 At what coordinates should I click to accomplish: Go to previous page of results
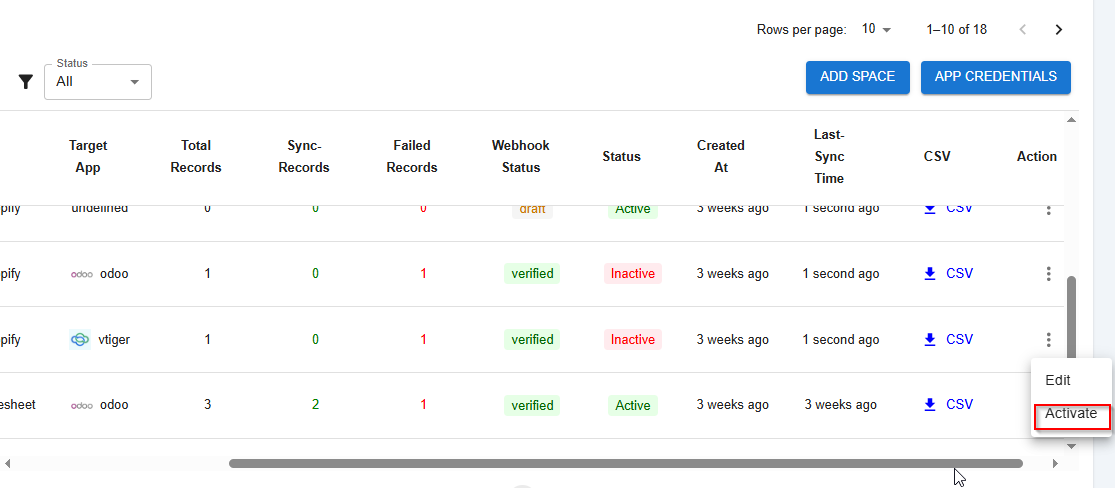click(x=1022, y=29)
